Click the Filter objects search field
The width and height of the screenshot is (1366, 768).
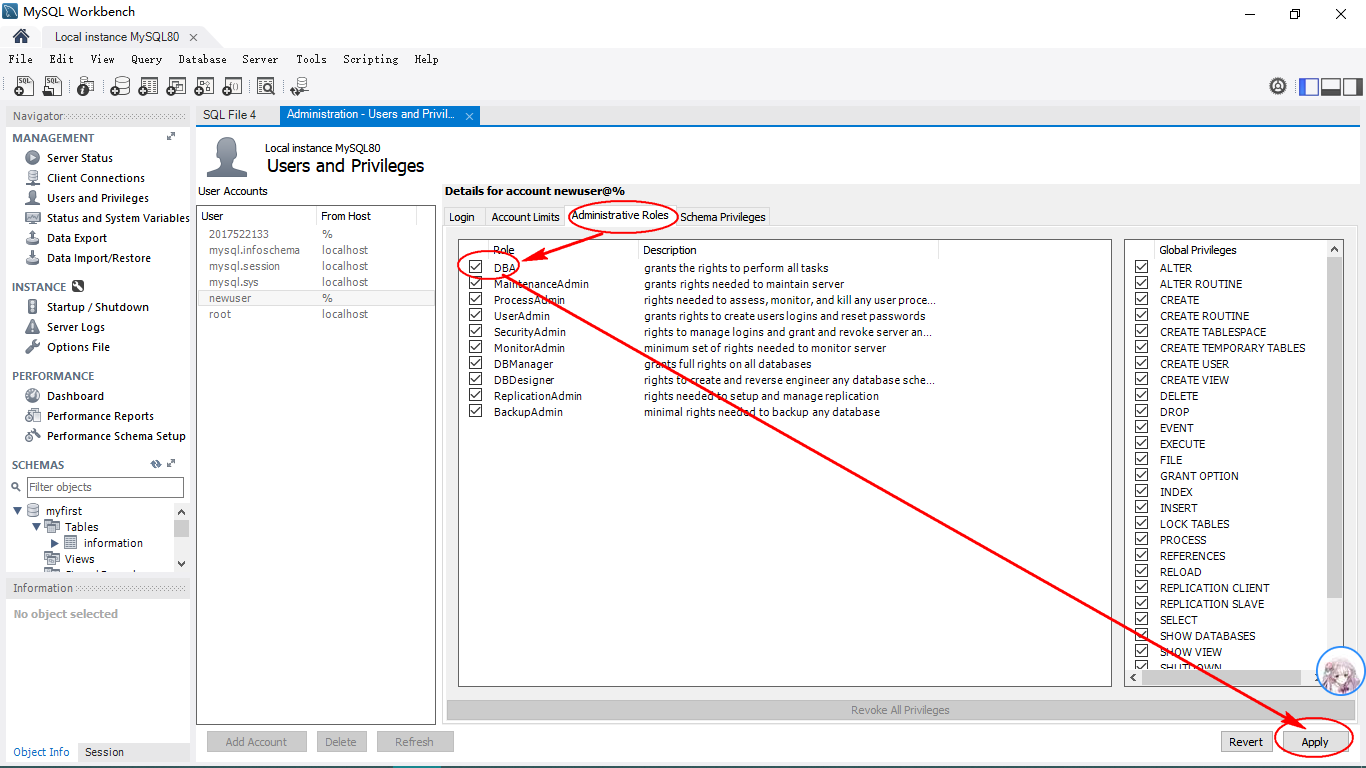105,487
